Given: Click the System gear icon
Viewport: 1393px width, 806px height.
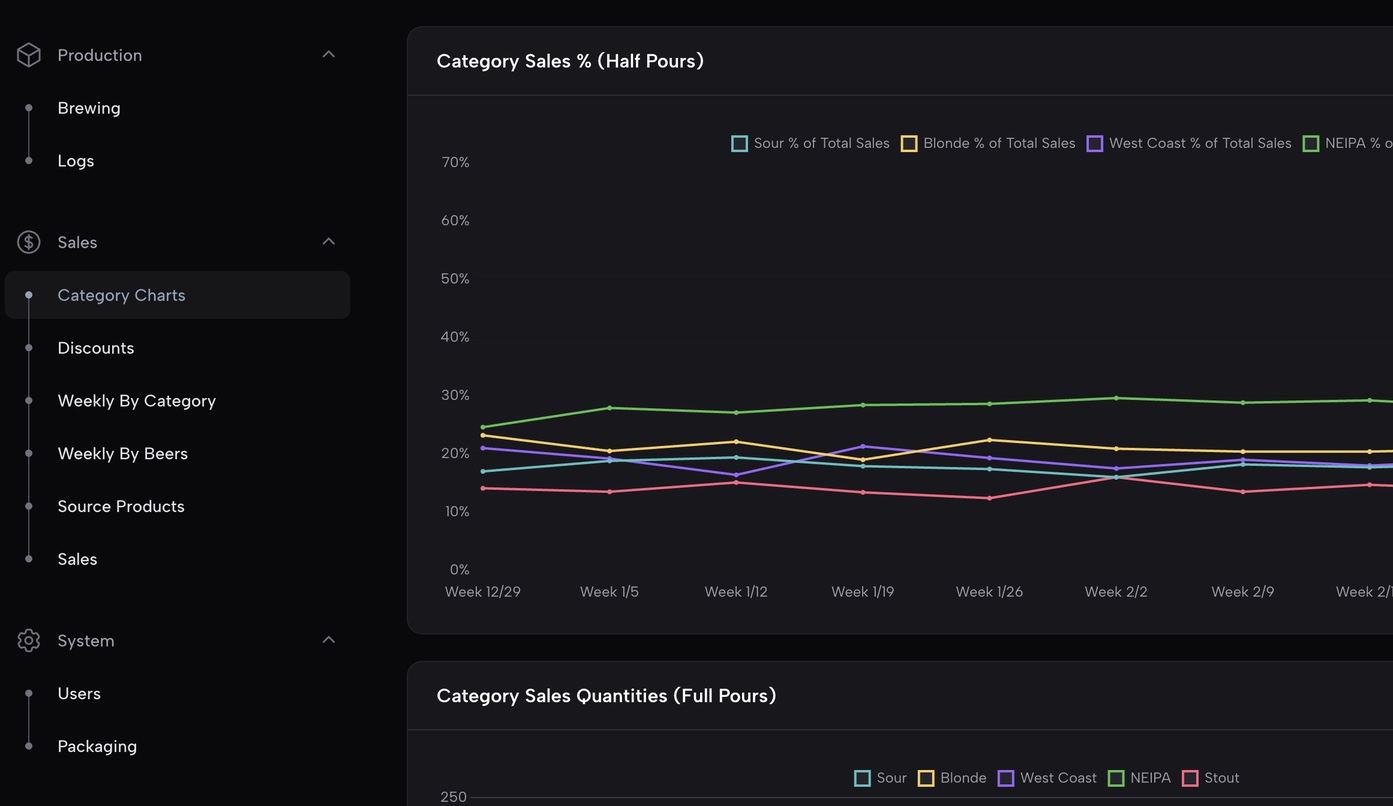Looking at the screenshot, I should 28,639.
